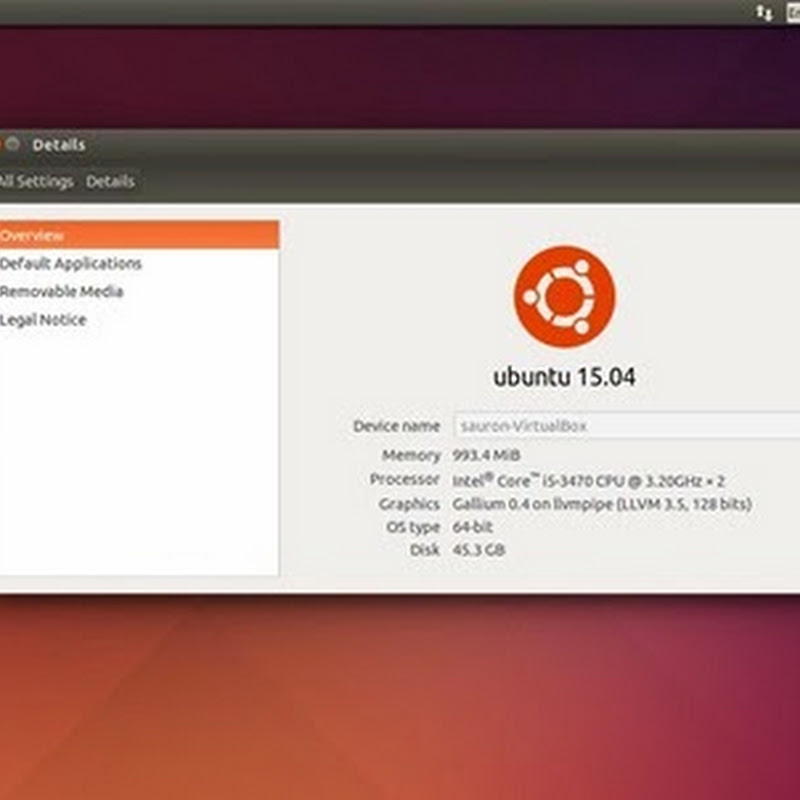The image size is (800, 800).
Task: Open Legal Notice section
Action: pos(43,320)
